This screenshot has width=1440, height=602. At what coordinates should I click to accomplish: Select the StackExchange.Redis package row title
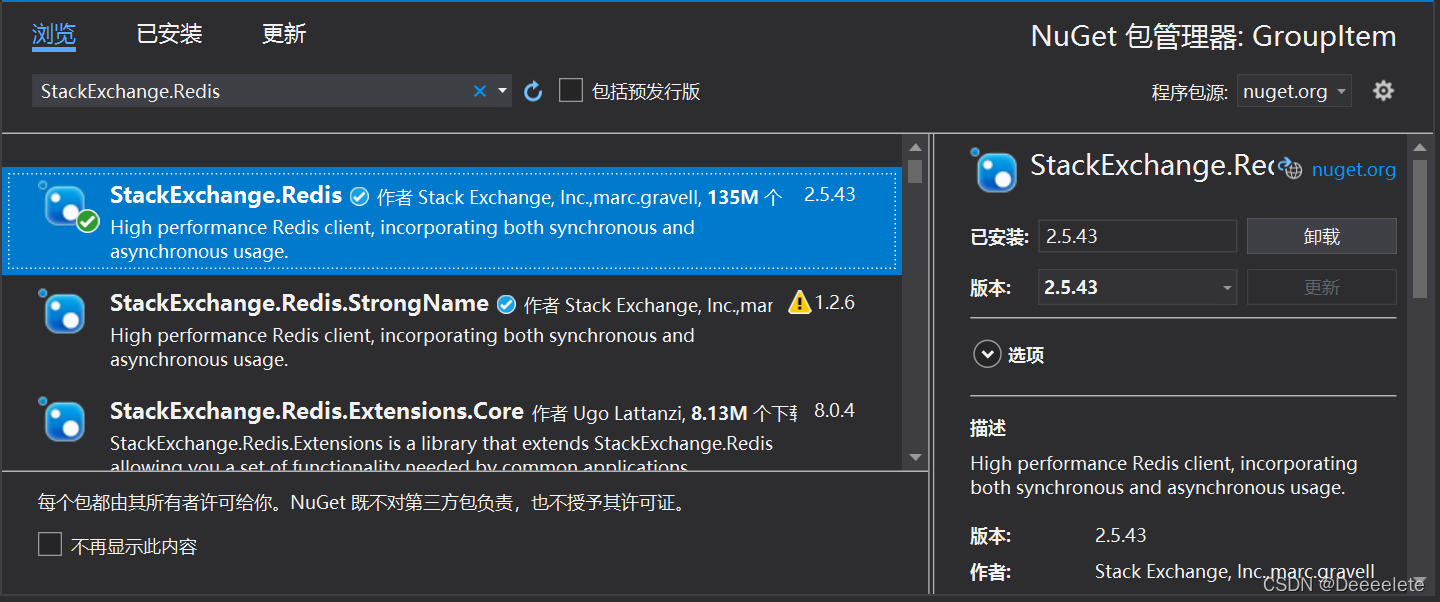coord(226,195)
